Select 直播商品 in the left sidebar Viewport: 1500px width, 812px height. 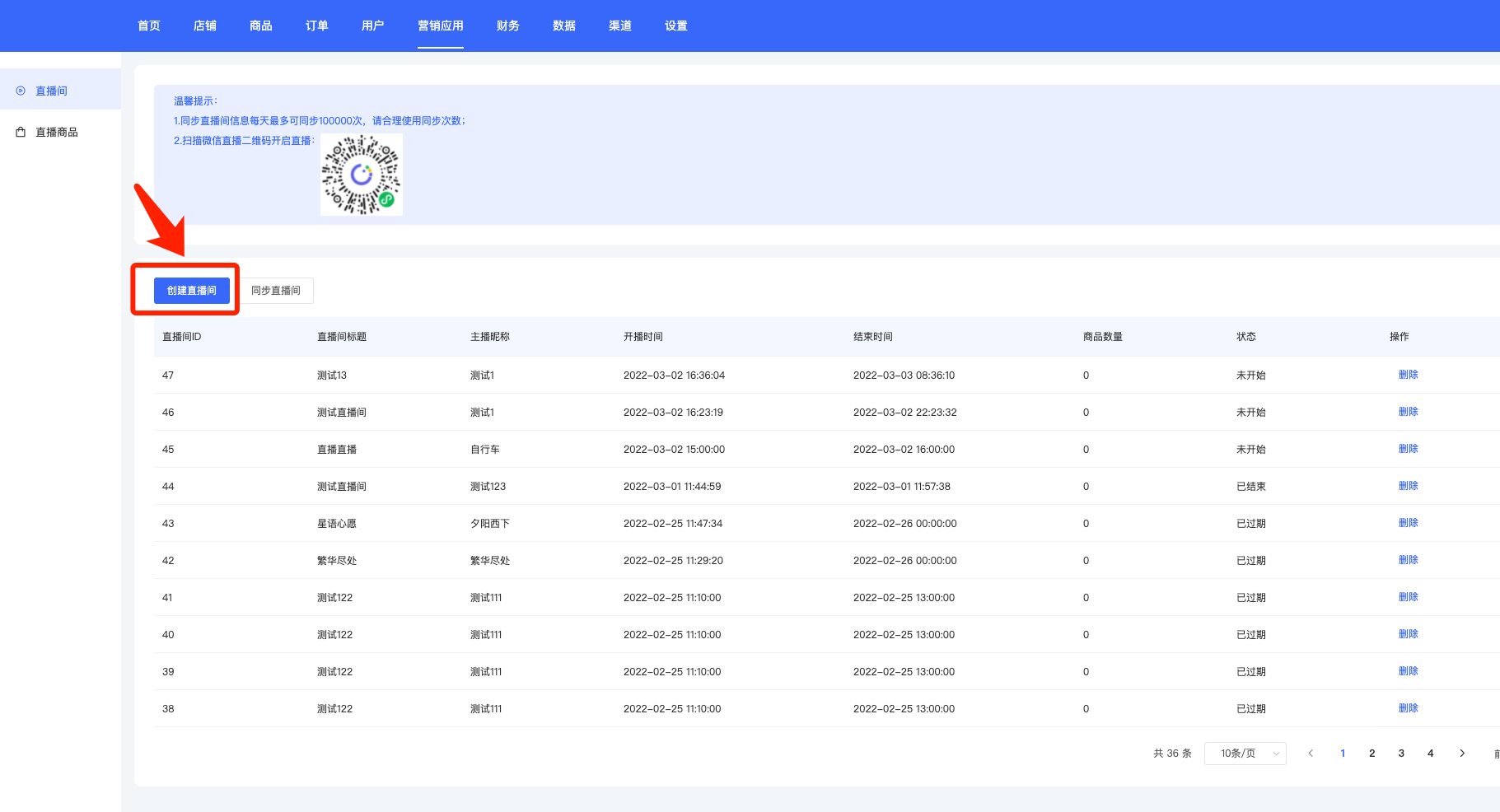(57, 132)
